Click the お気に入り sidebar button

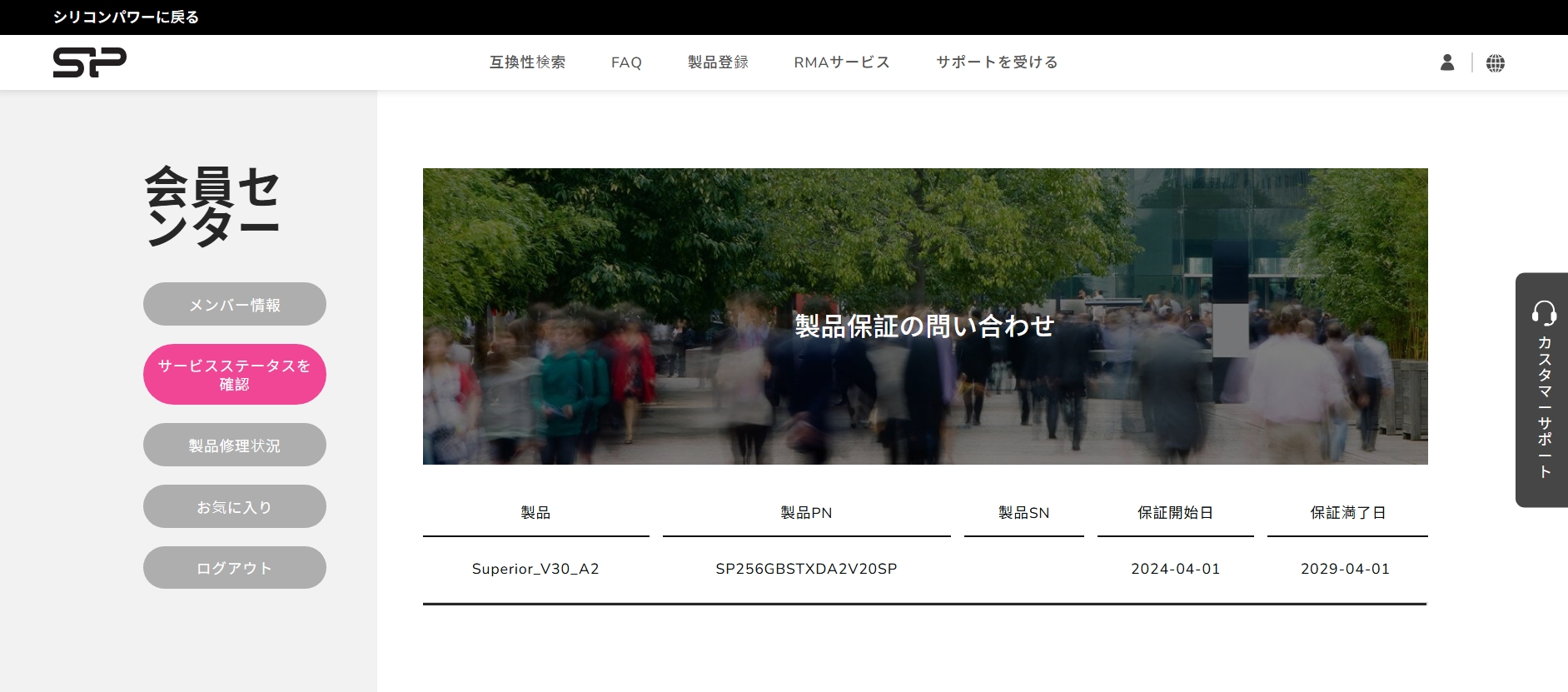tap(234, 507)
